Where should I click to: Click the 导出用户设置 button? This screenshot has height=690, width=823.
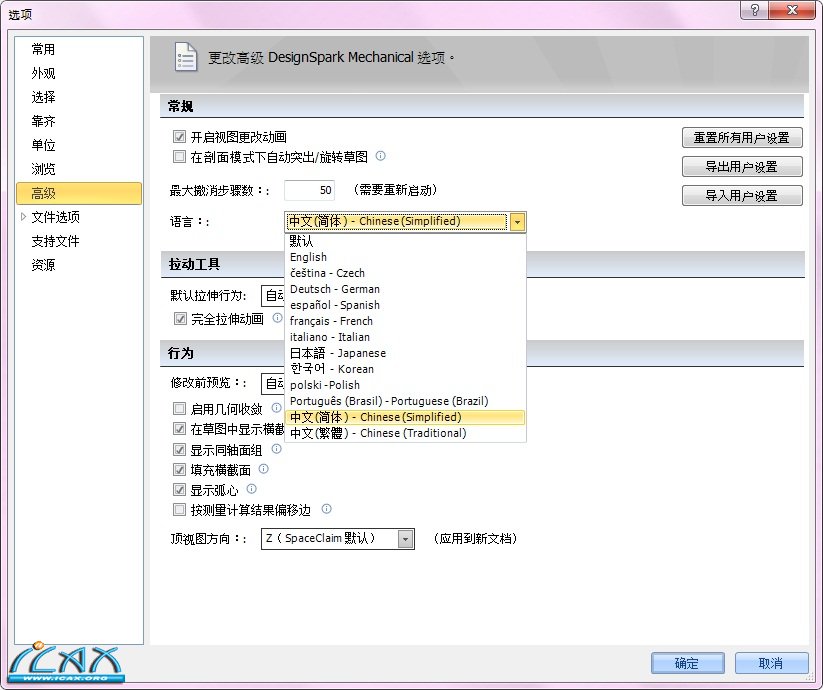click(x=742, y=167)
